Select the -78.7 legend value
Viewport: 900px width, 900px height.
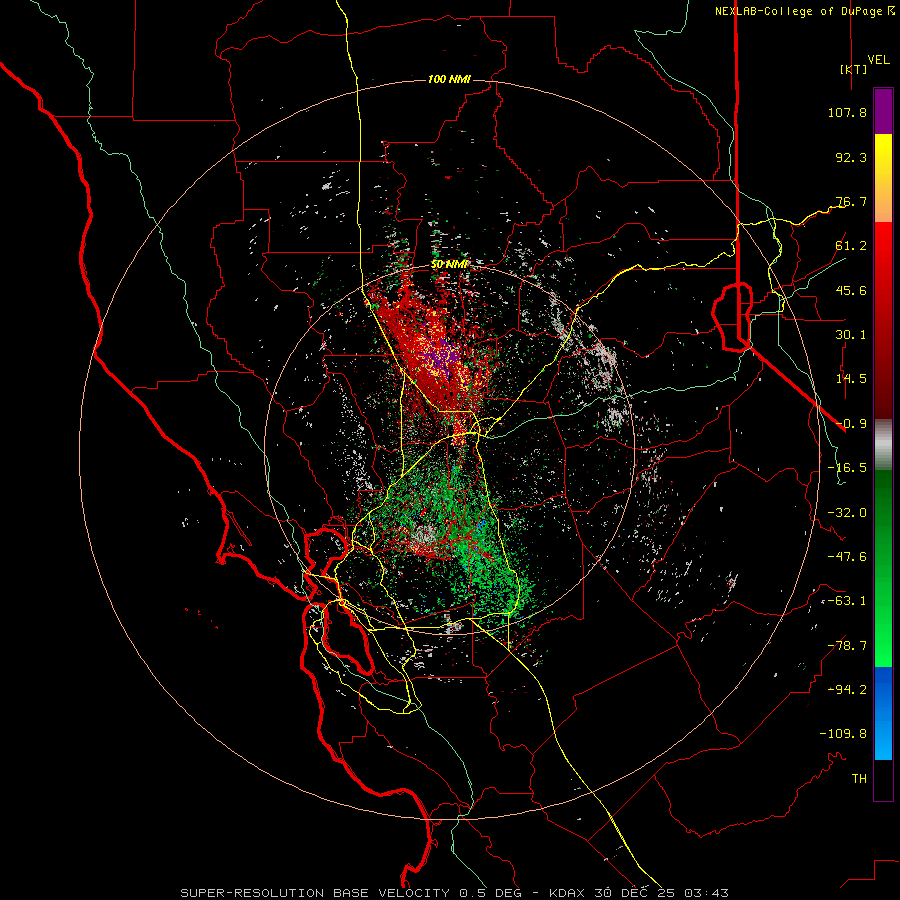tap(847, 646)
